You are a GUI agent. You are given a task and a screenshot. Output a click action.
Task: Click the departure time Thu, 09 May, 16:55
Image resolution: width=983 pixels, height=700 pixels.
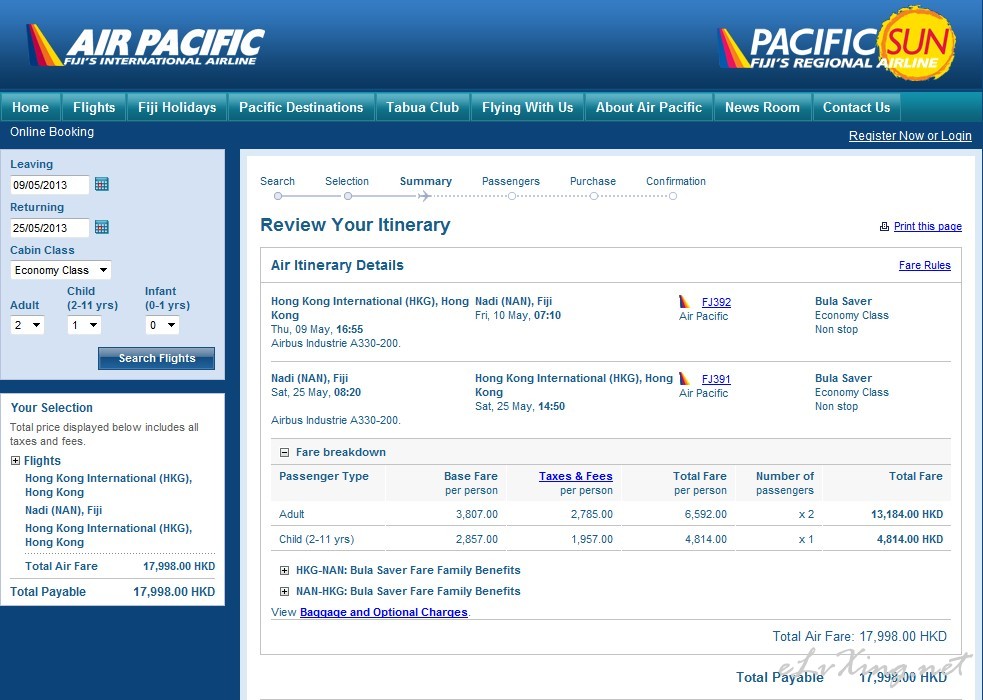[317, 329]
